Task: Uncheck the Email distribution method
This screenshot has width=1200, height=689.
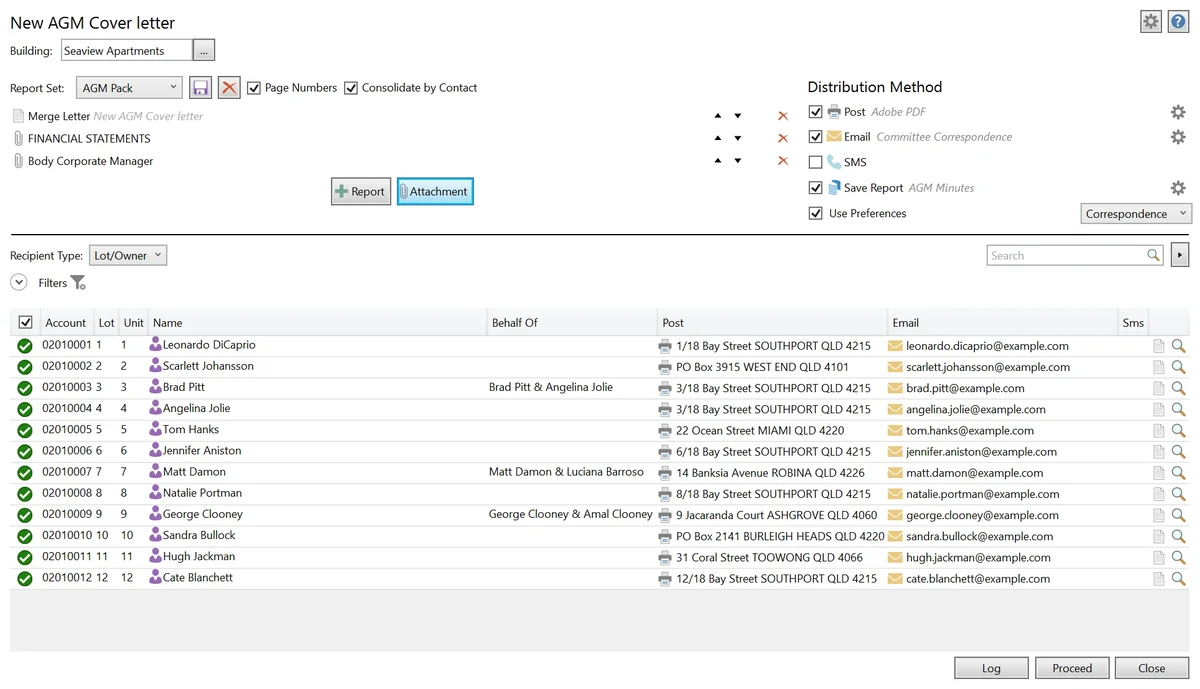Action: (815, 137)
